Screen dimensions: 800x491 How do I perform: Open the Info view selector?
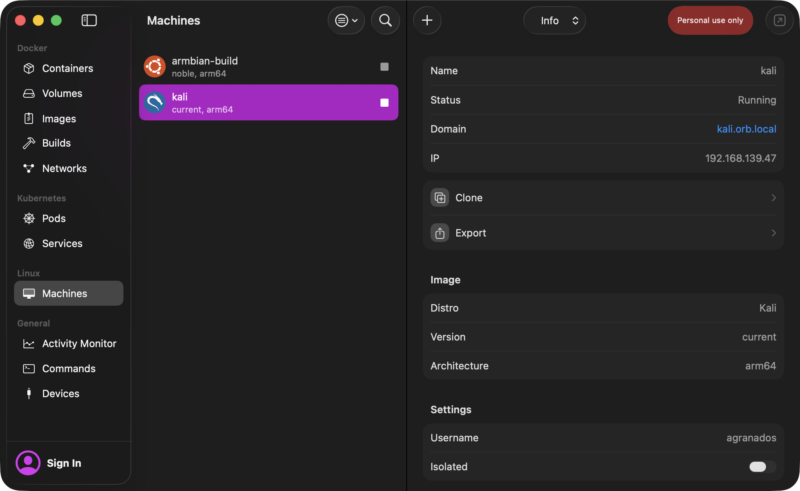[x=555, y=20]
